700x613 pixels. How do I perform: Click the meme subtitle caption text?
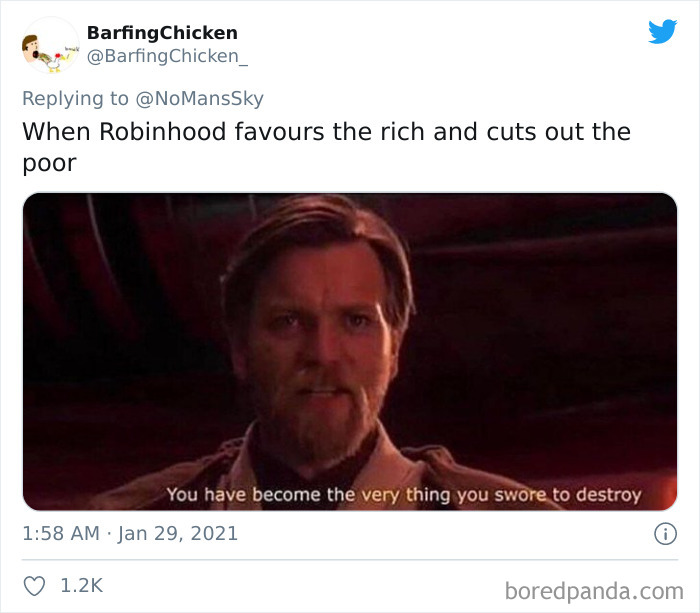[404, 495]
